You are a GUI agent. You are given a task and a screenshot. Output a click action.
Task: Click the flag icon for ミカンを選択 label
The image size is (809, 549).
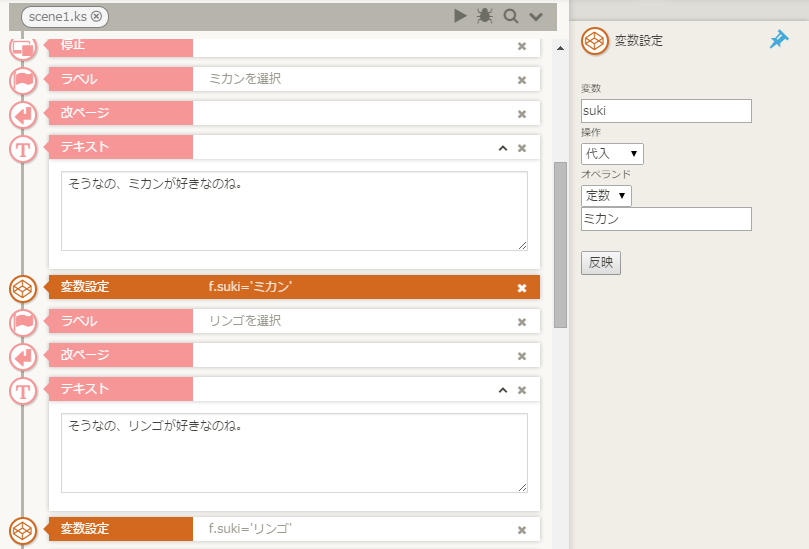[x=23, y=80]
